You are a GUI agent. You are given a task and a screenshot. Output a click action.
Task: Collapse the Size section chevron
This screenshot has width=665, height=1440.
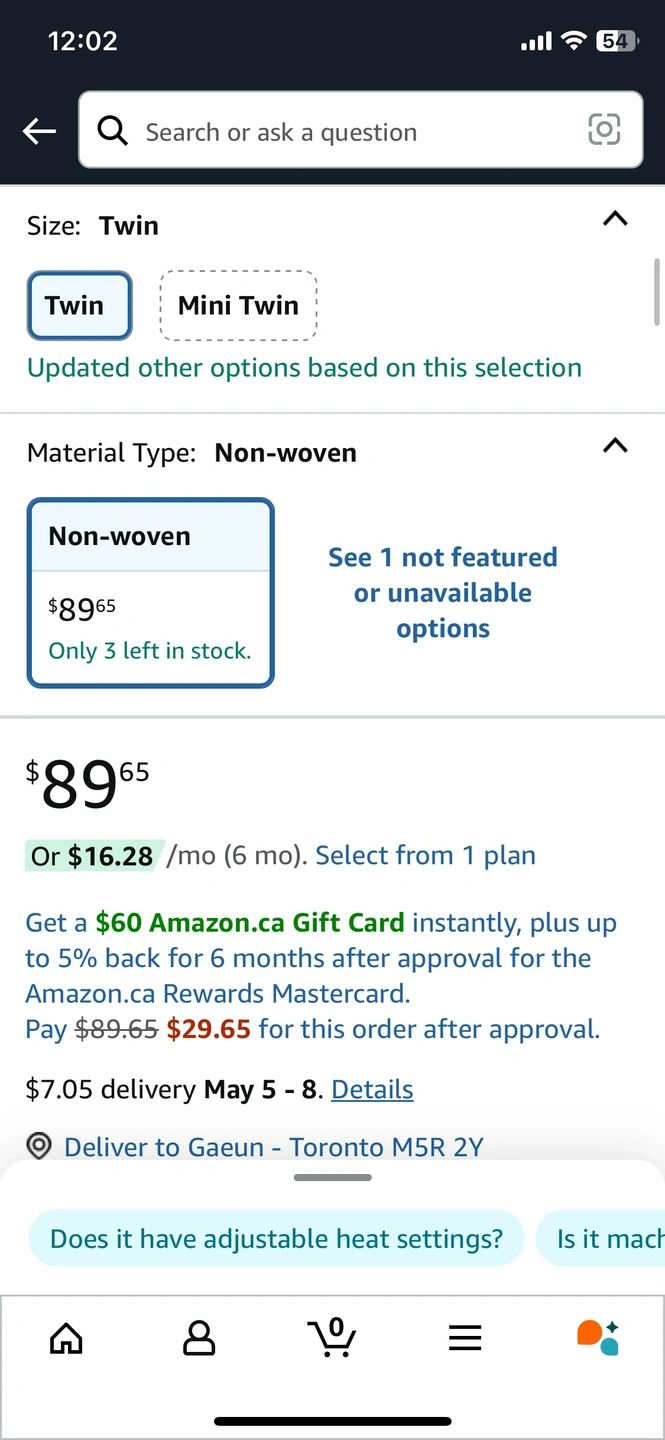(616, 219)
